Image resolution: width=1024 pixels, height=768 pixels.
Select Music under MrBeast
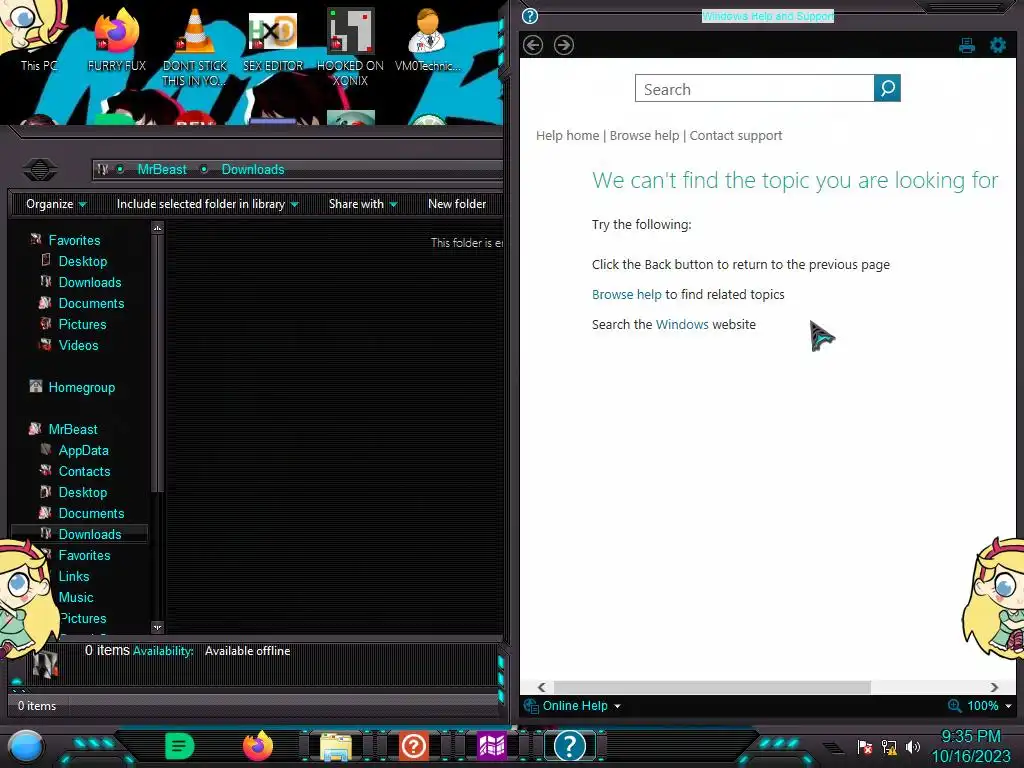[76, 597]
